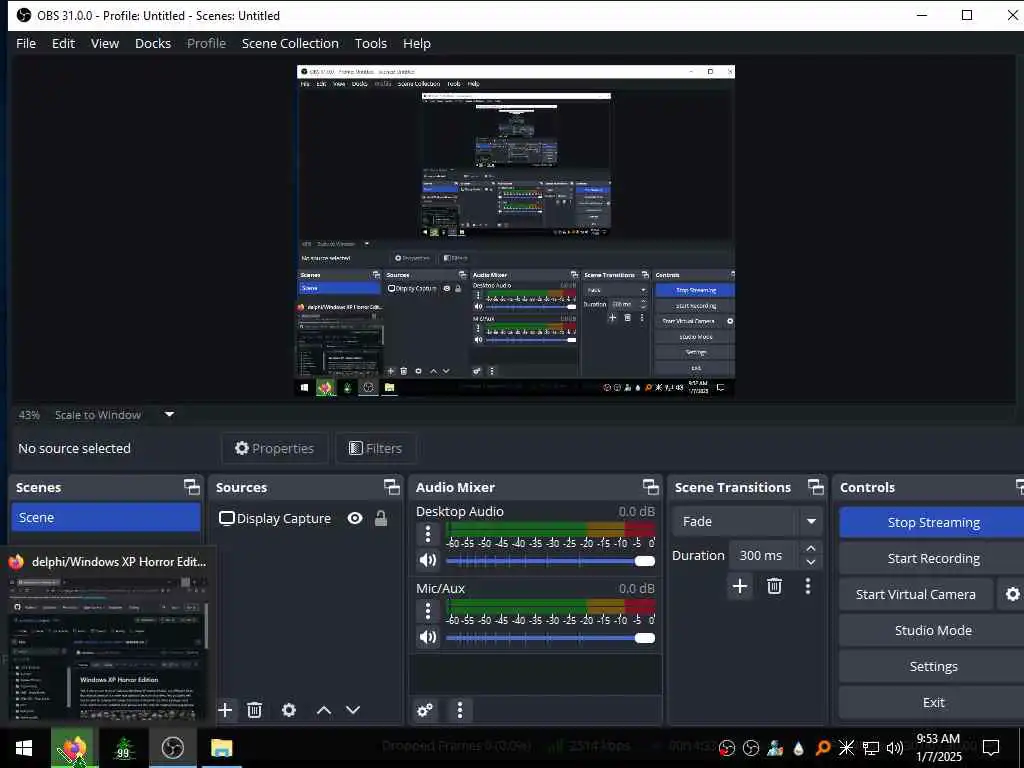Decrease transition duration with down arrow
Viewport: 1024px width, 768px height.
[810, 562]
